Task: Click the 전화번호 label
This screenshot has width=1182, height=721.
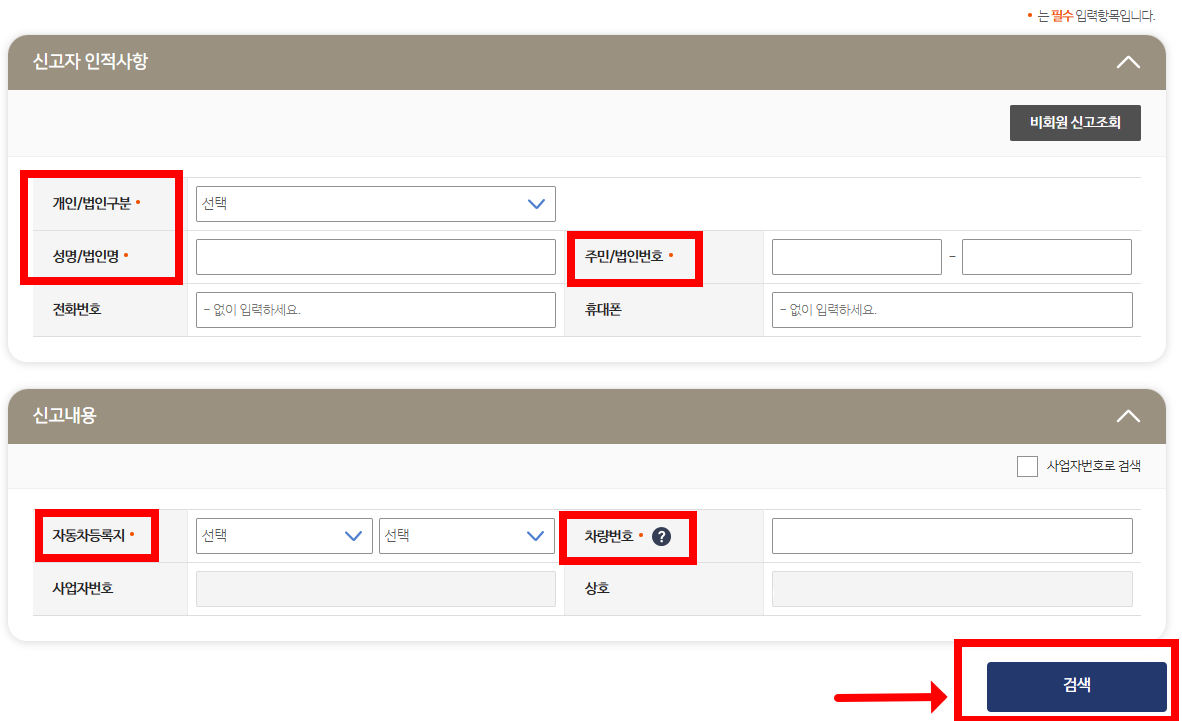Action: (x=76, y=309)
